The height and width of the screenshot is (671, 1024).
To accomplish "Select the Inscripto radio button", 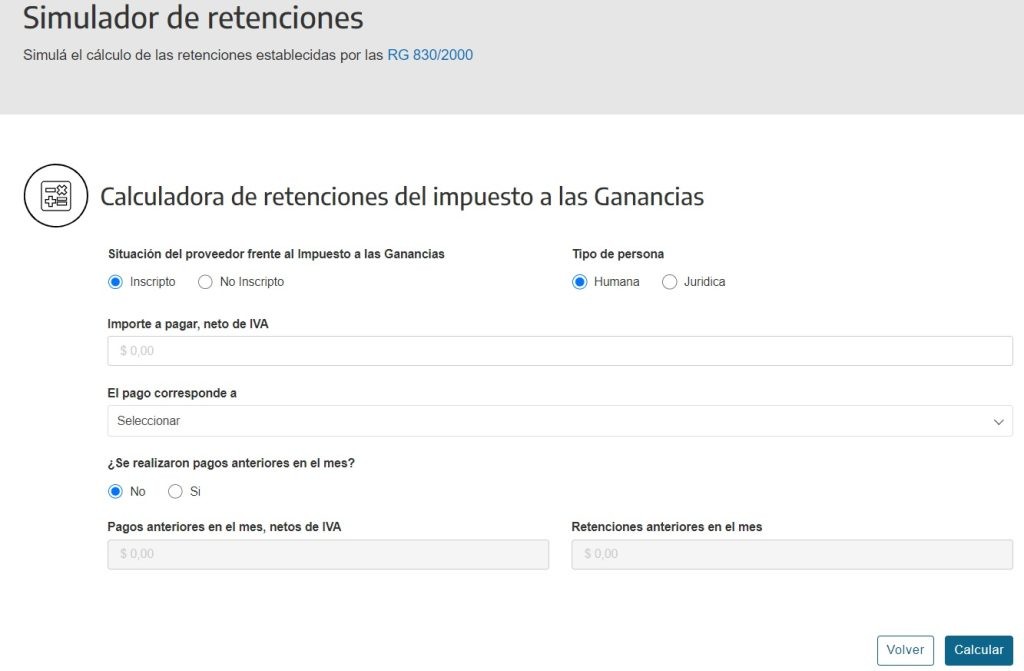I will 115,282.
